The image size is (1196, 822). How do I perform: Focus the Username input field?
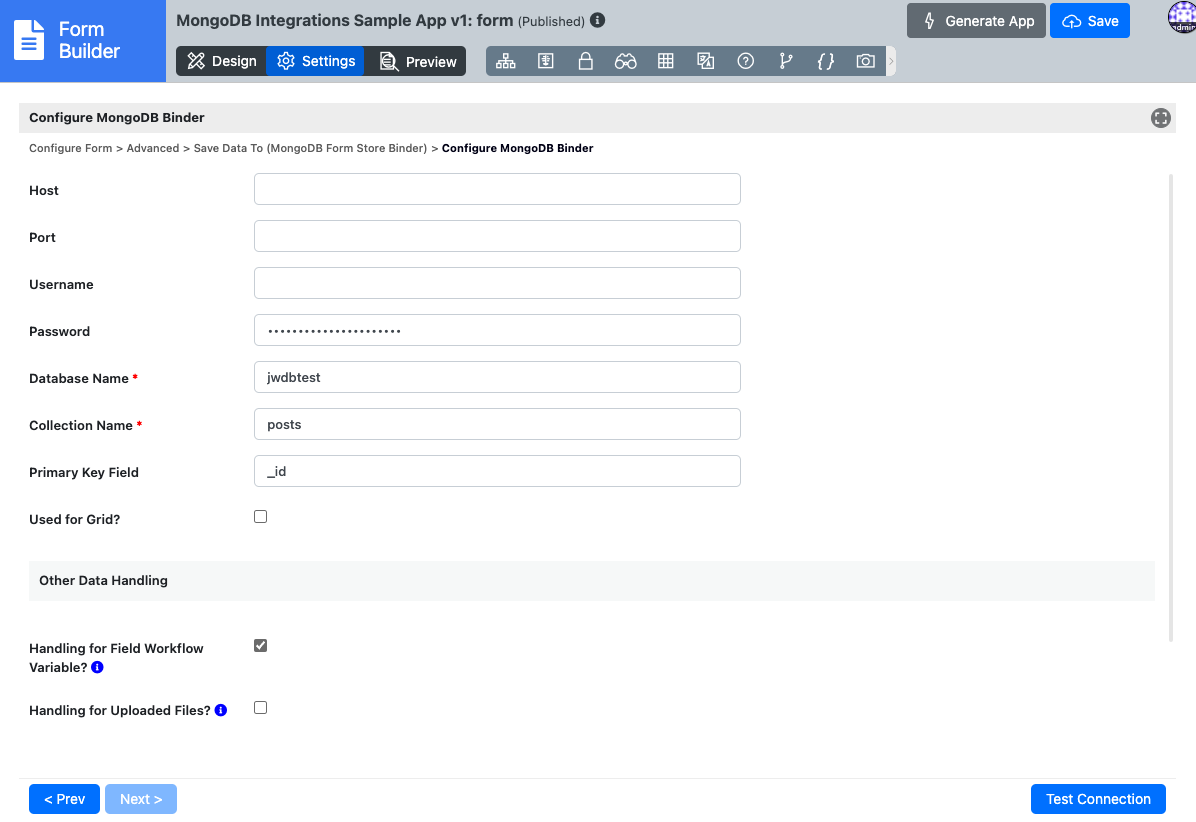[x=497, y=283]
